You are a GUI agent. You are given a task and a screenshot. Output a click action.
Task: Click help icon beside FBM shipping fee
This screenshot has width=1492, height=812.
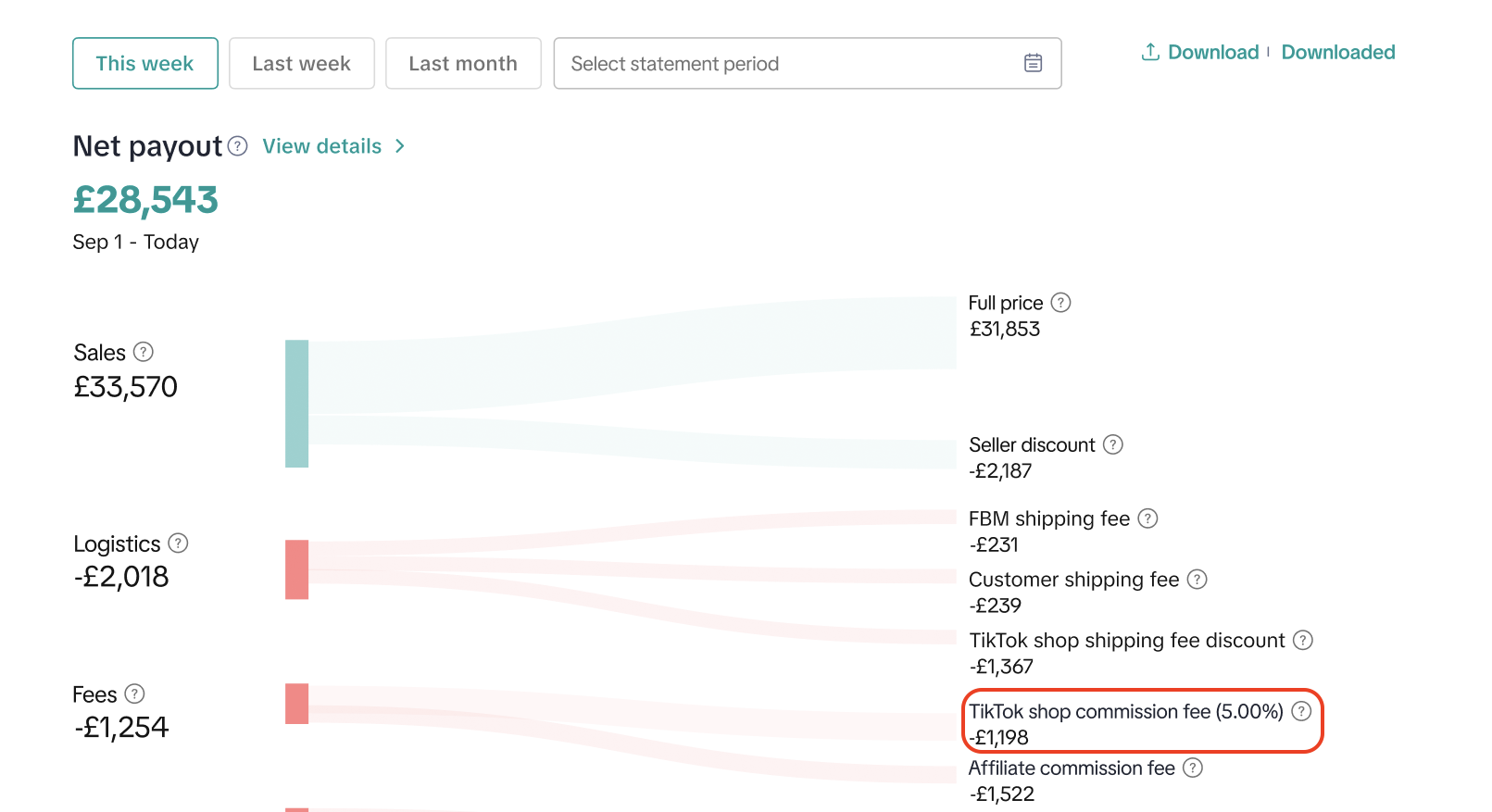coord(1147,518)
